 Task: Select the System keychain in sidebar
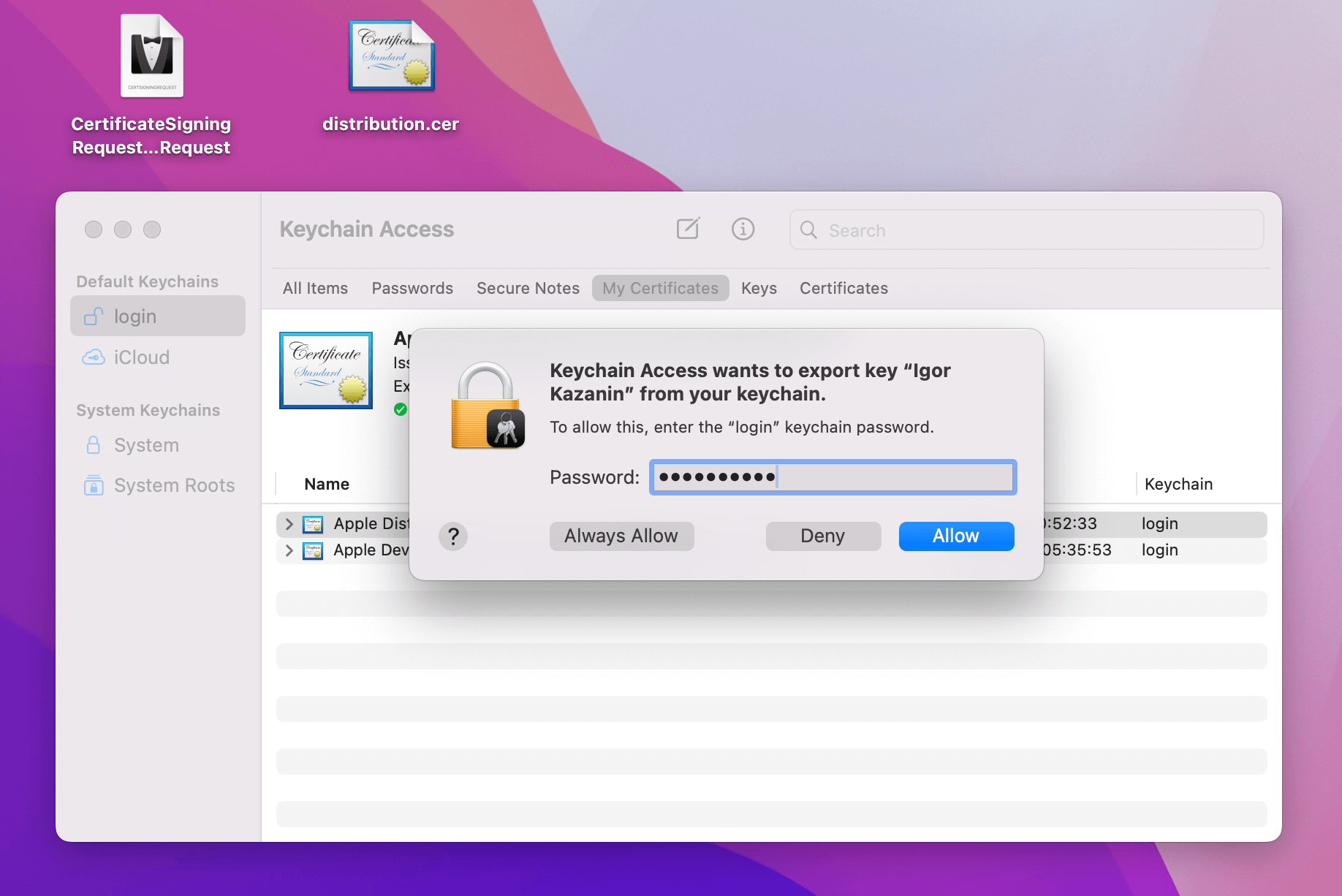pos(158,445)
